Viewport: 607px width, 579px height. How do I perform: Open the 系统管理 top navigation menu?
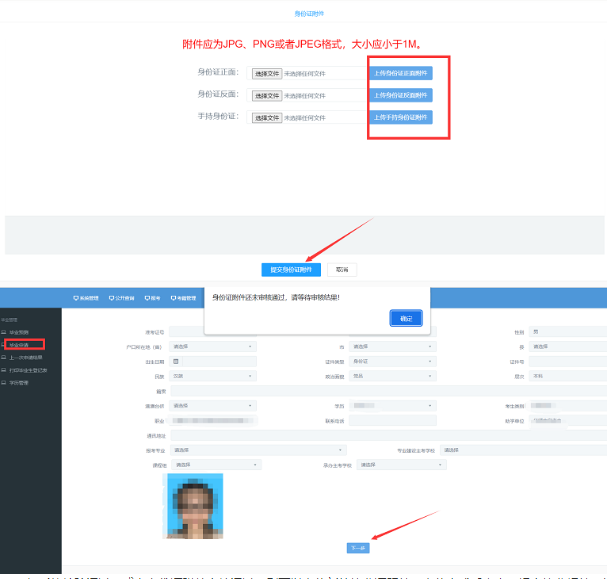pos(86,298)
